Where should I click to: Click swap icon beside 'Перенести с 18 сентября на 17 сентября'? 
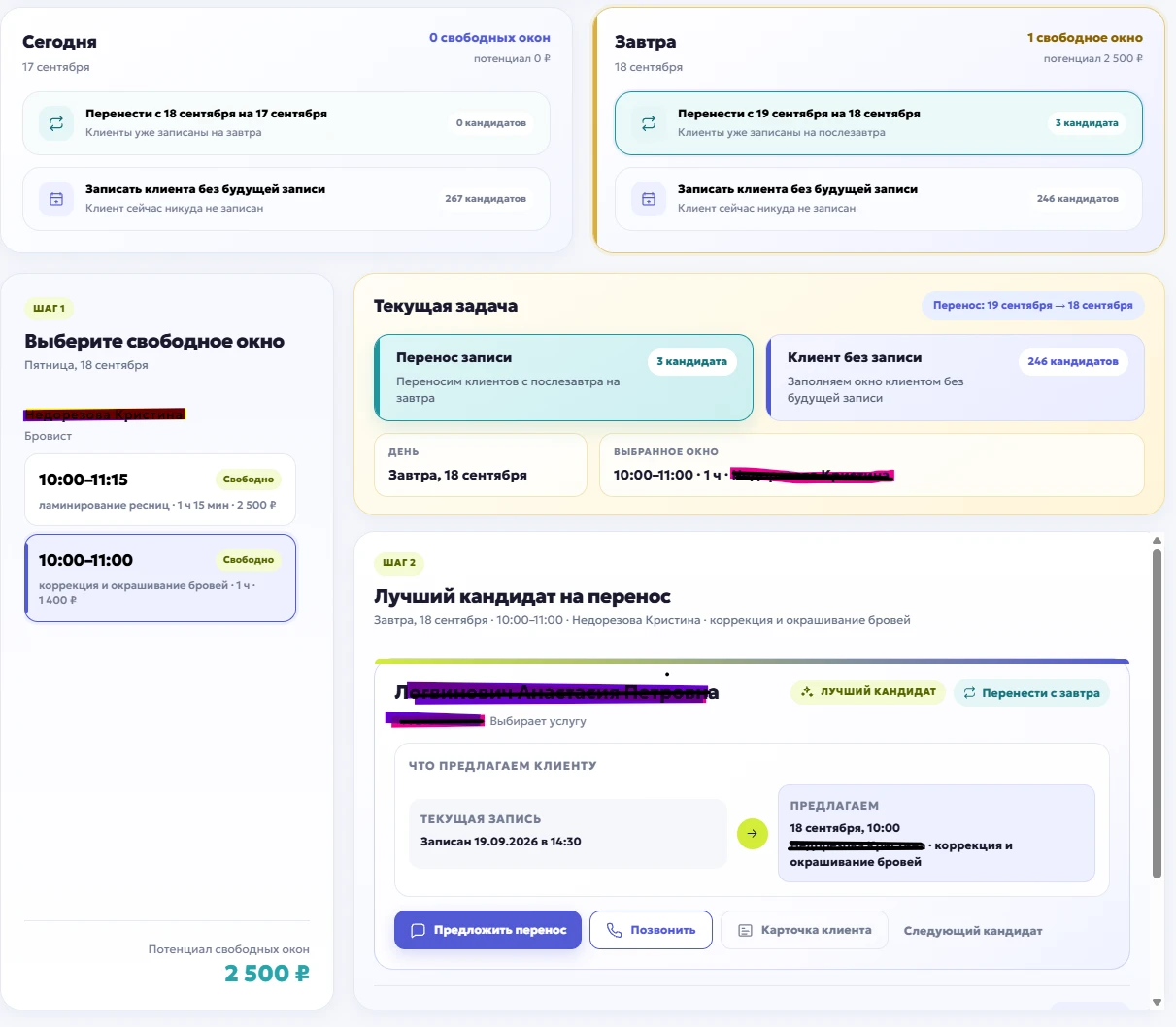click(56, 123)
